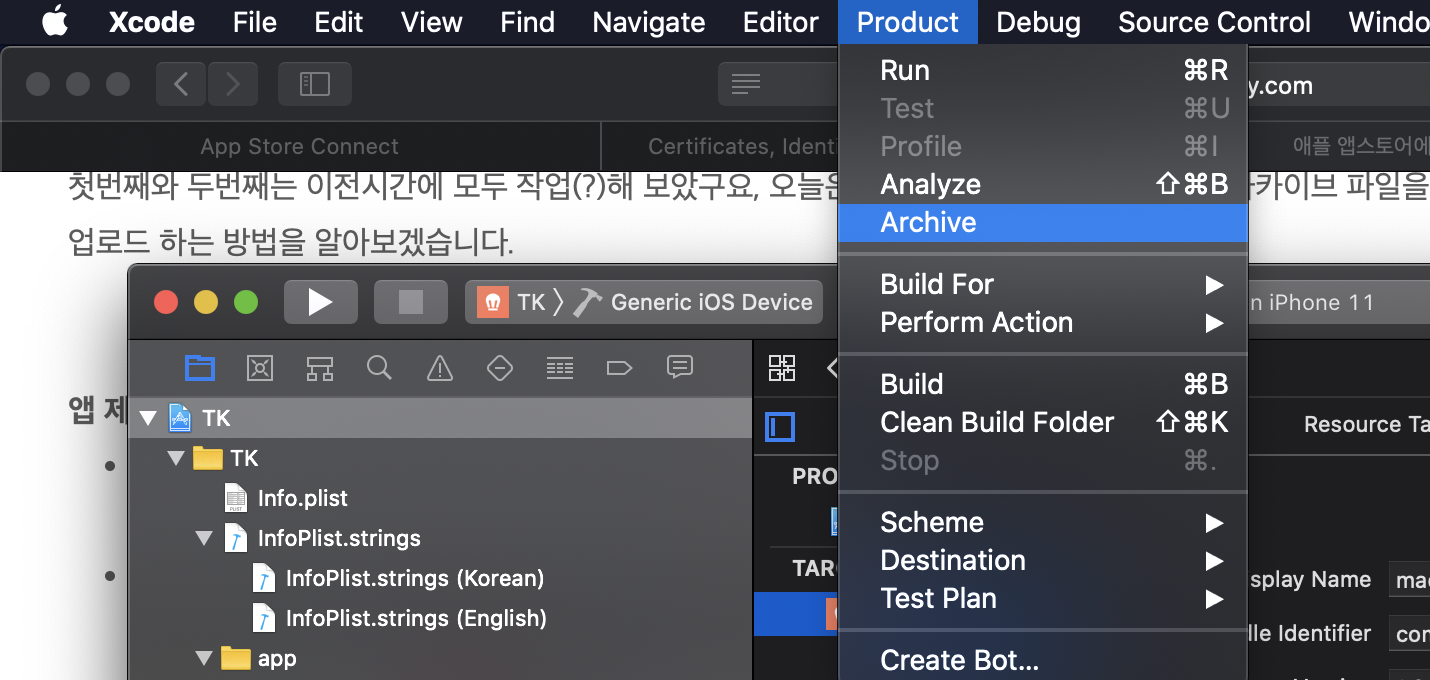Click the TK yellow folder icon
The image size is (1430, 680).
208,458
